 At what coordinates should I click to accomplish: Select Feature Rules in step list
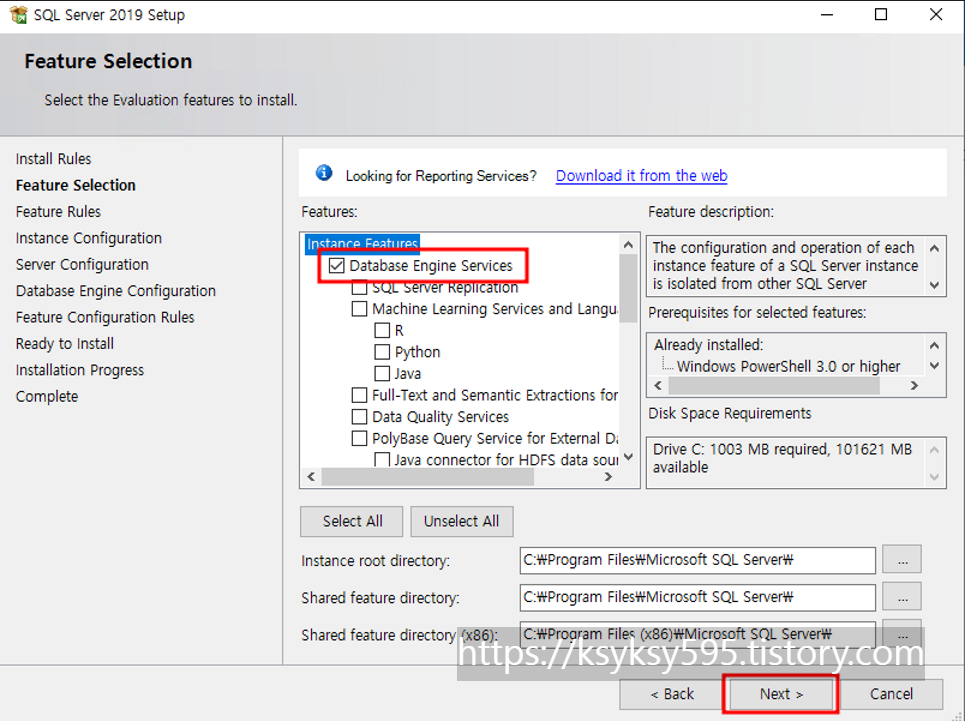point(58,212)
